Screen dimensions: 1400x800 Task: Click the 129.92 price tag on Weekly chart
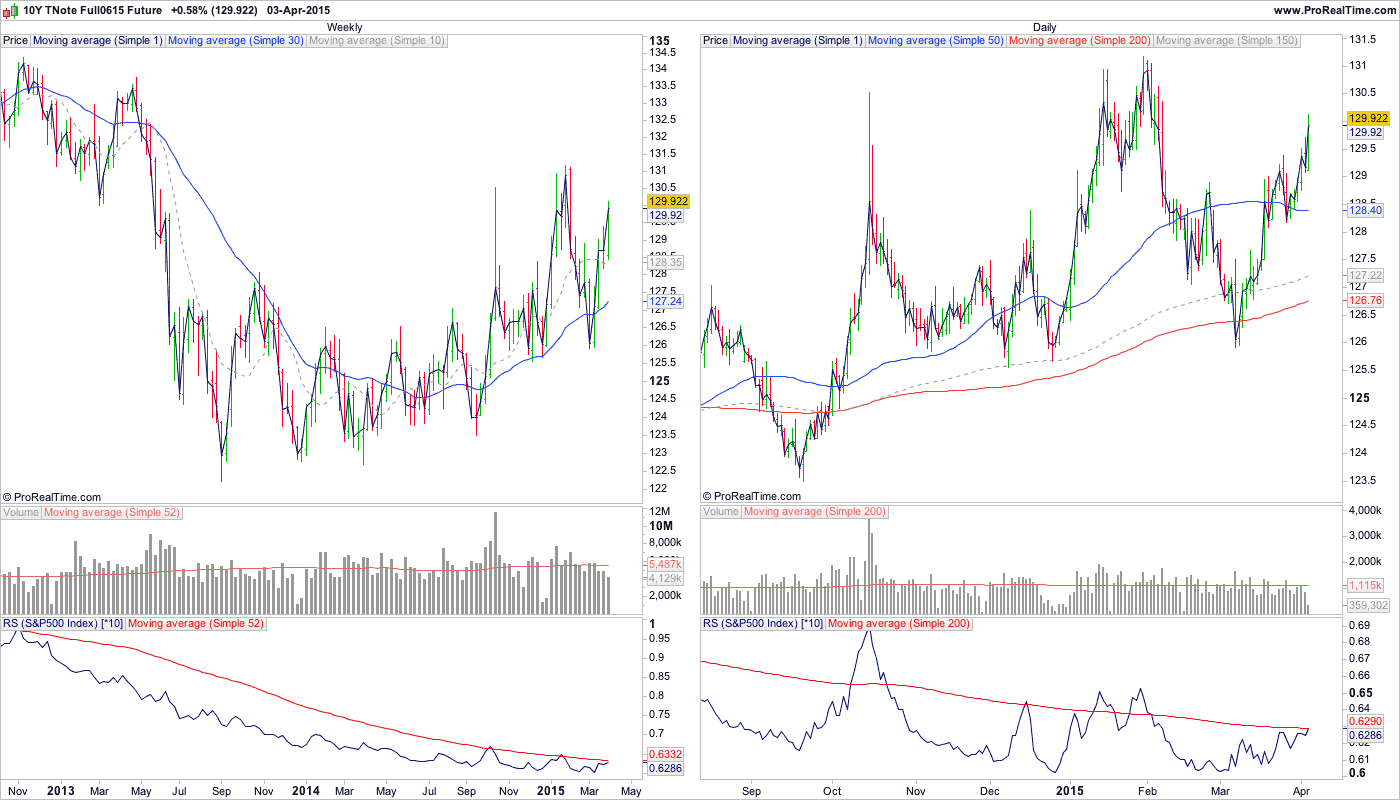coord(666,215)
